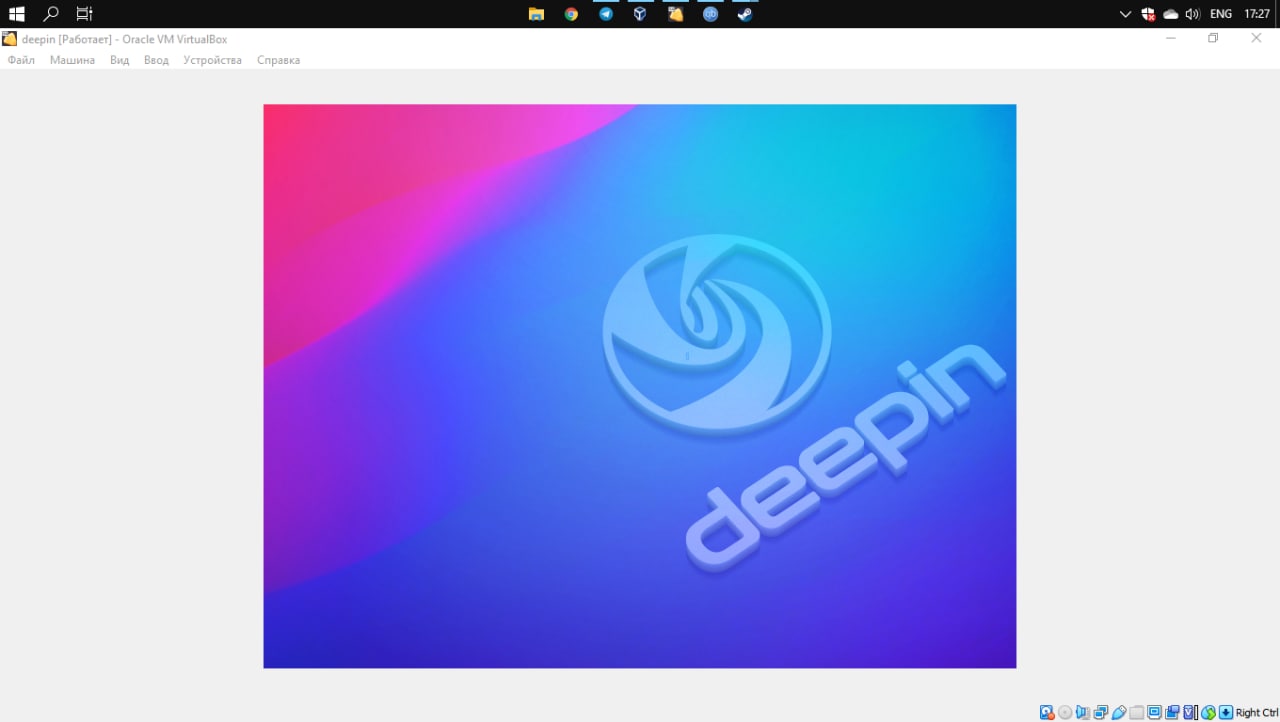Open the Машина menu
This screenshot has width=1280, height=722.
pos(72,60)
